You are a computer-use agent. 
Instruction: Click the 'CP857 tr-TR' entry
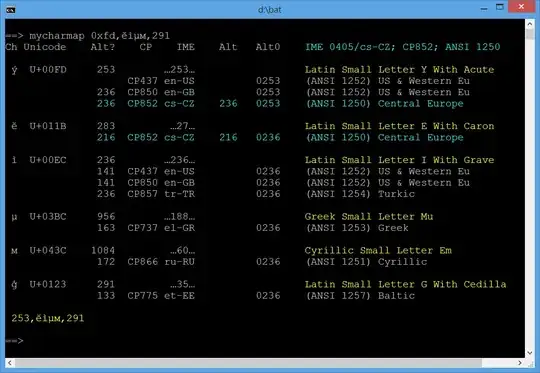coord(161,194)
